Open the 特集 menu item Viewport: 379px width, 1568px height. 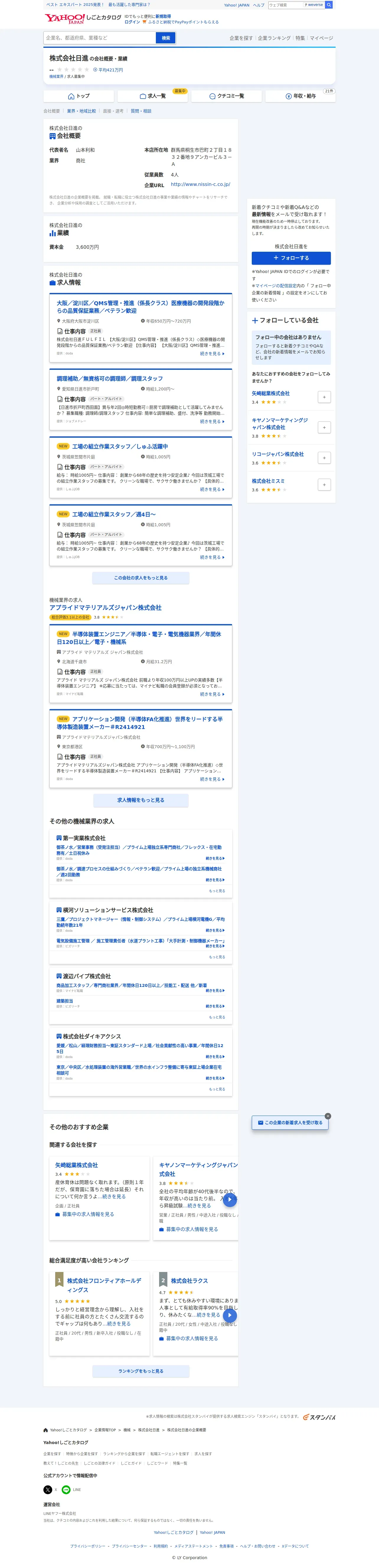[300, 38]
